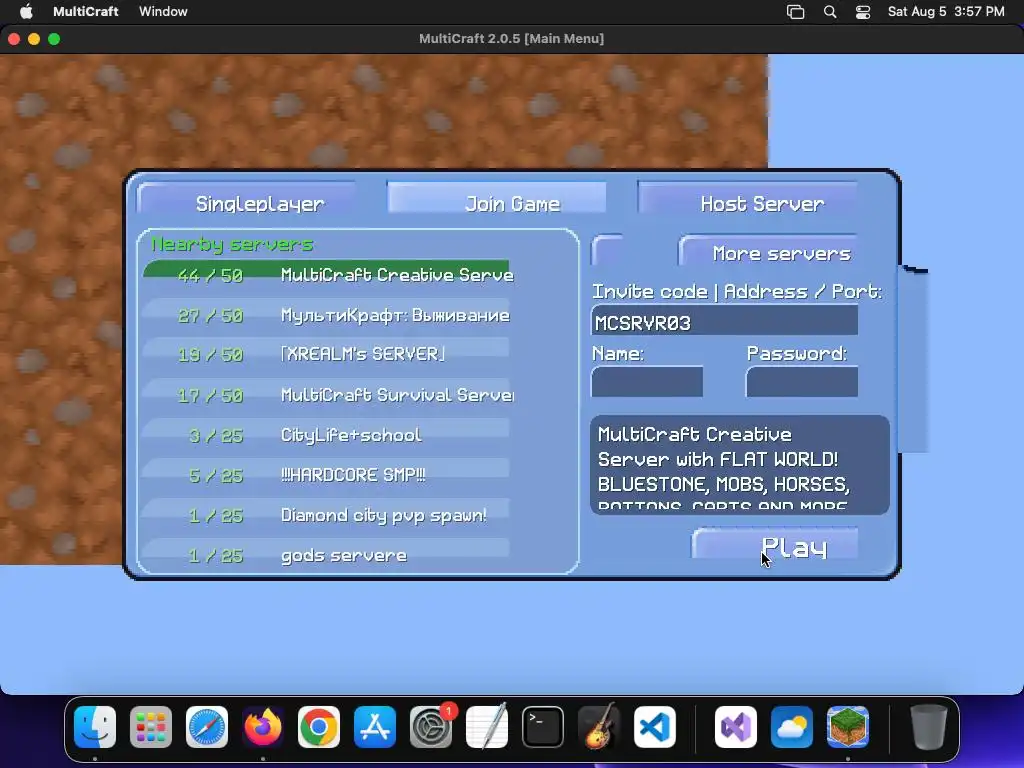Switch to the Singleplayer tab

(247, 199)
